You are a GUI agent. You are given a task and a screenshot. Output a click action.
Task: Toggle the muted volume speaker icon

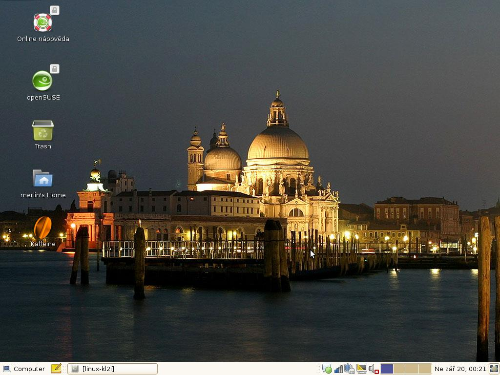click(x=374, y=369)
